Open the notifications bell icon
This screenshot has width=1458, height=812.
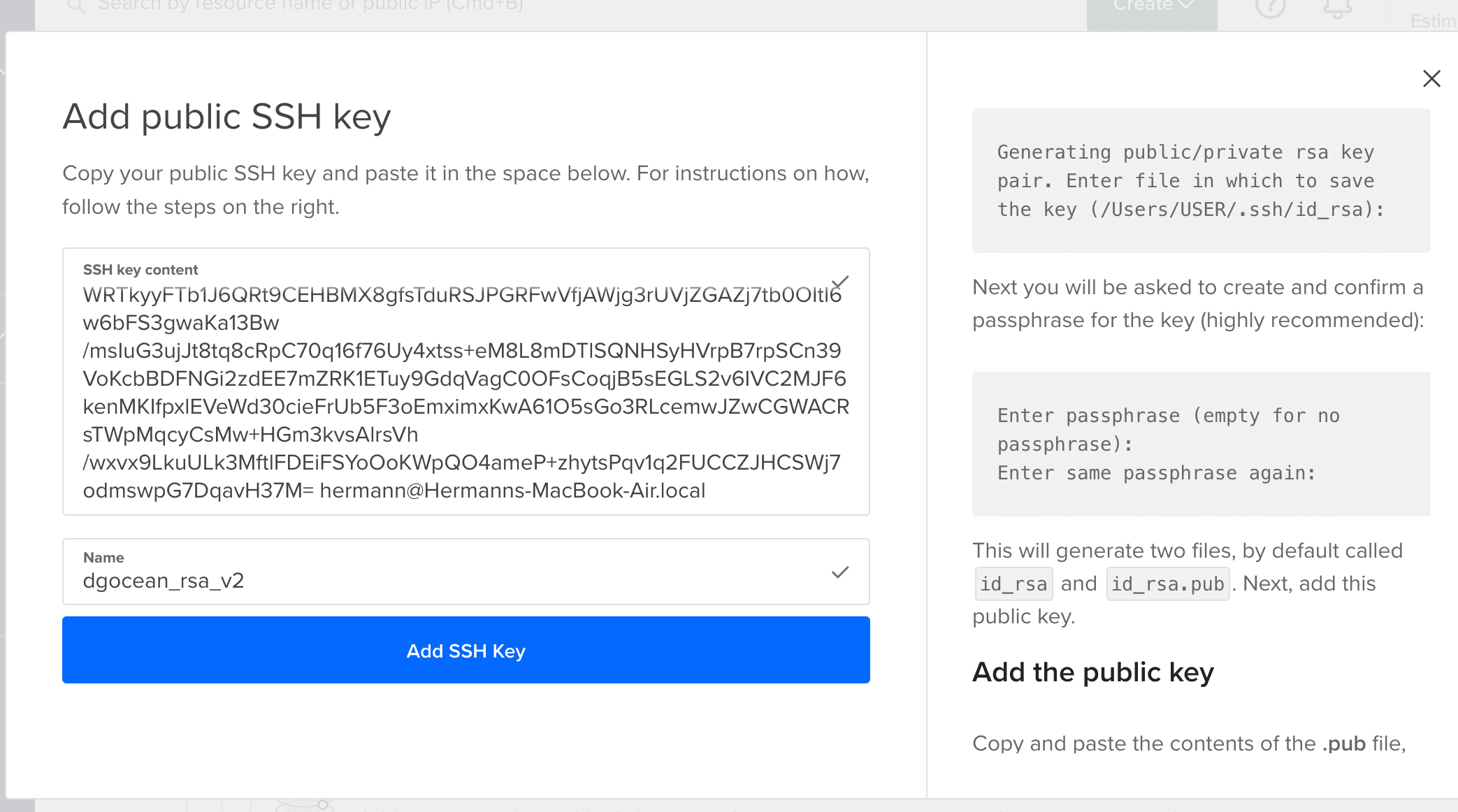pos(1337,7)
